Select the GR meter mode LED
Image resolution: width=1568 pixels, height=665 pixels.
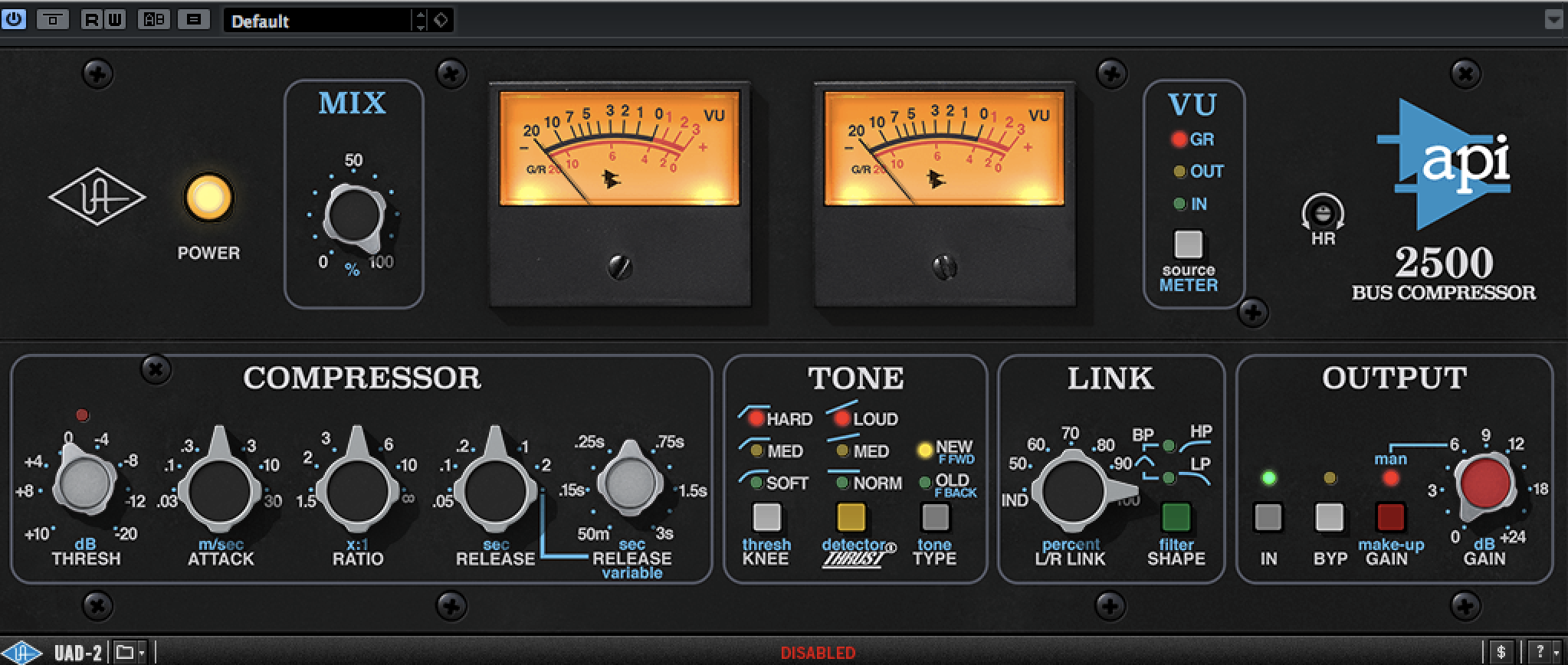tap(1179, 139)
